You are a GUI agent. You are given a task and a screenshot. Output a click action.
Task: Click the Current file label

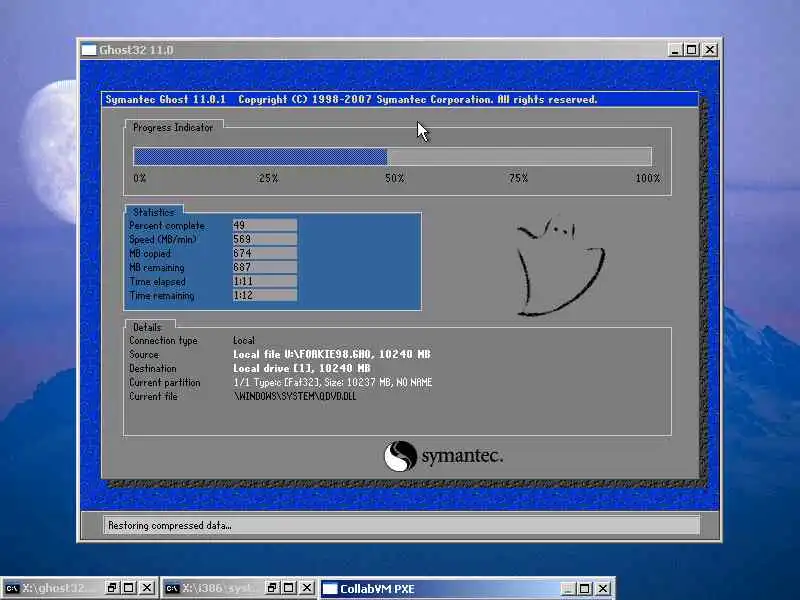click(153, 396)
